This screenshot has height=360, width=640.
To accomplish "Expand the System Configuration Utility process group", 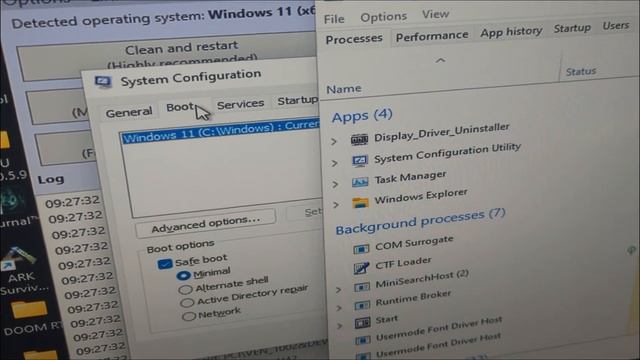I will [335, 163].
